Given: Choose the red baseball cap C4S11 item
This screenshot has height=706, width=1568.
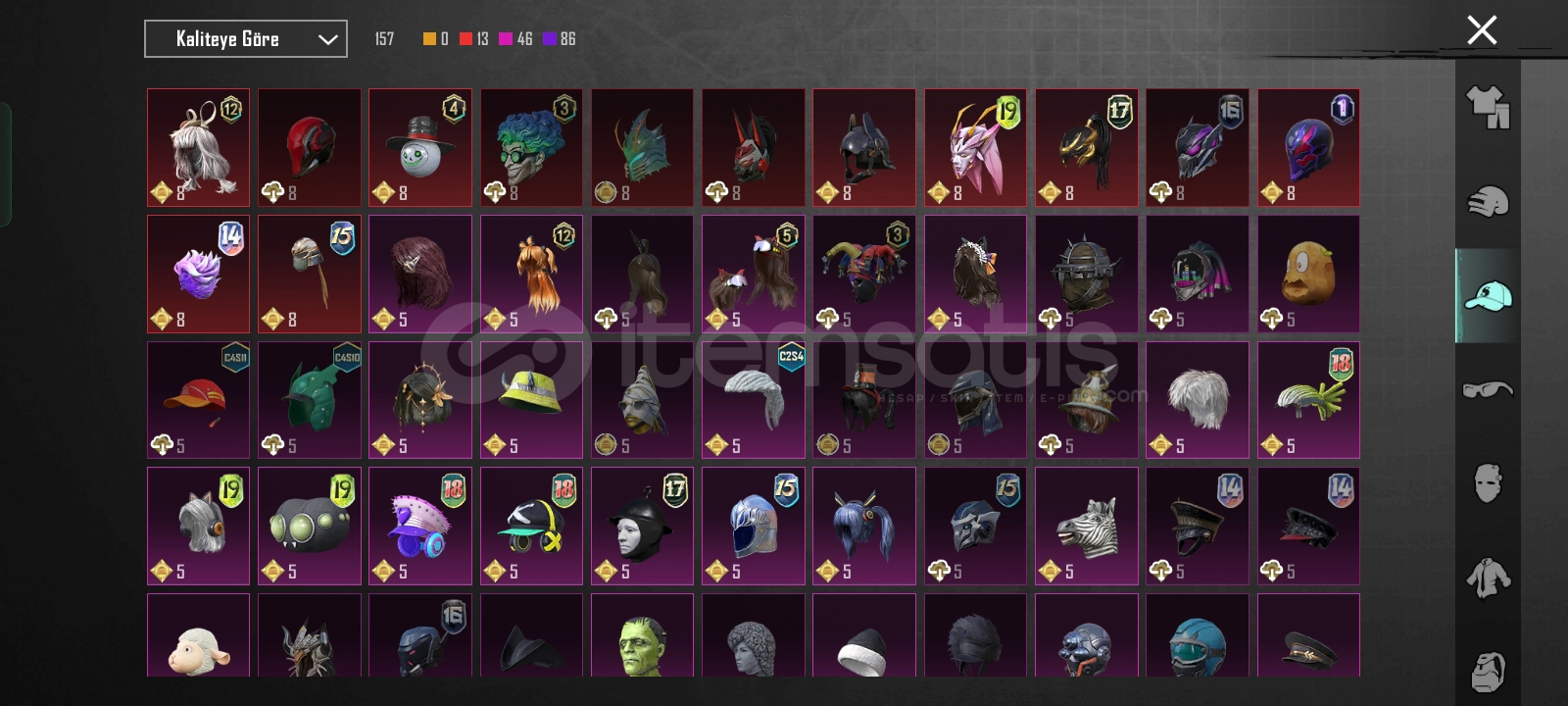Looking at the screenshot, I should coord(198,400).
